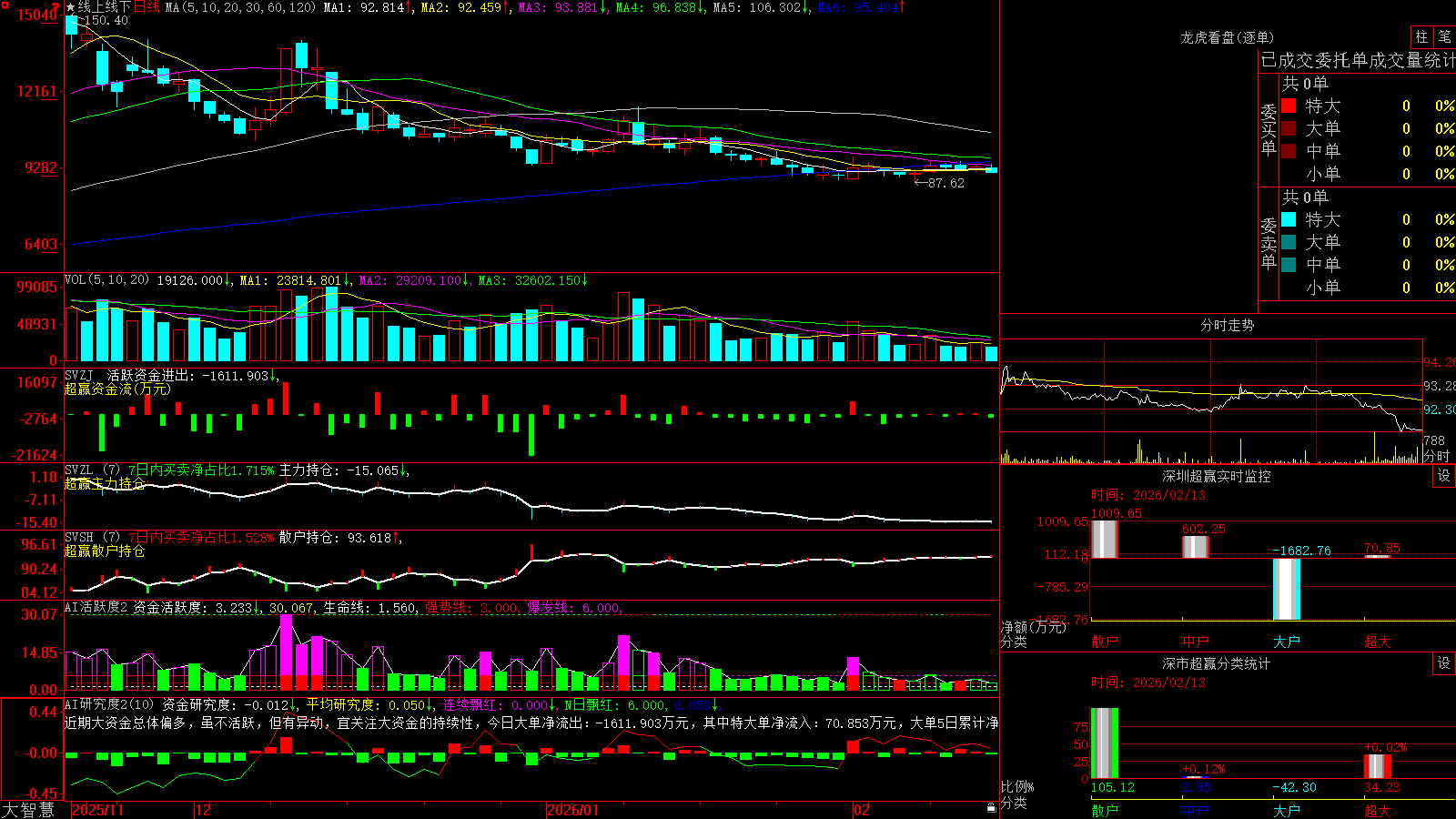This screenshot has width=1456, height=819.
Task: Click 近期大资金总体偏多 analysis text line
Action: (531, 723)
